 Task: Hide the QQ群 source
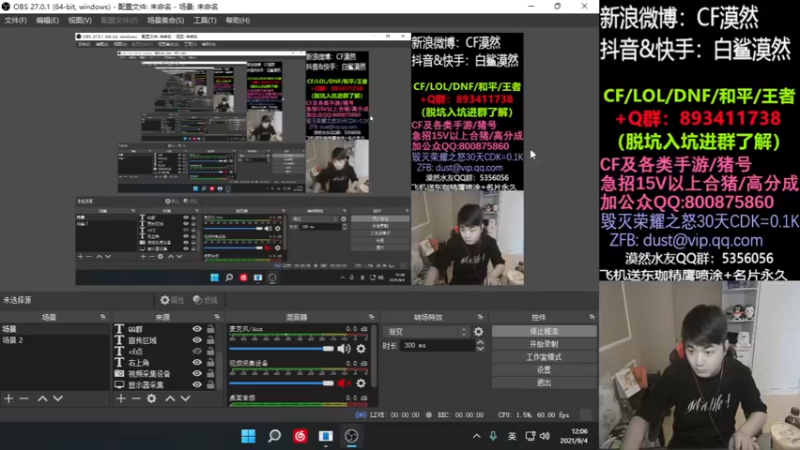point(197,329)
